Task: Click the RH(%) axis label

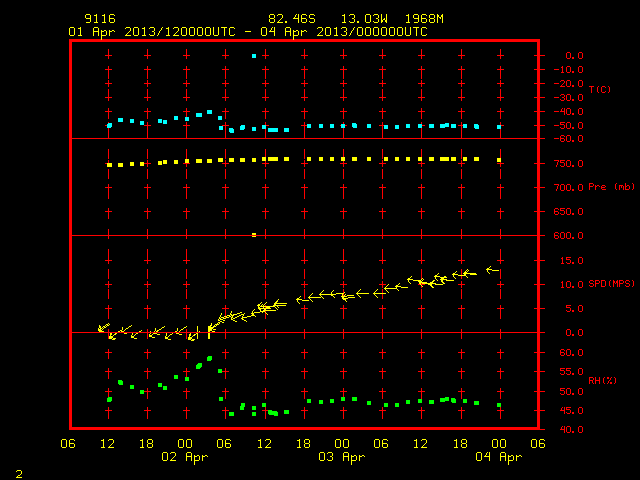Action: point(602,380)
